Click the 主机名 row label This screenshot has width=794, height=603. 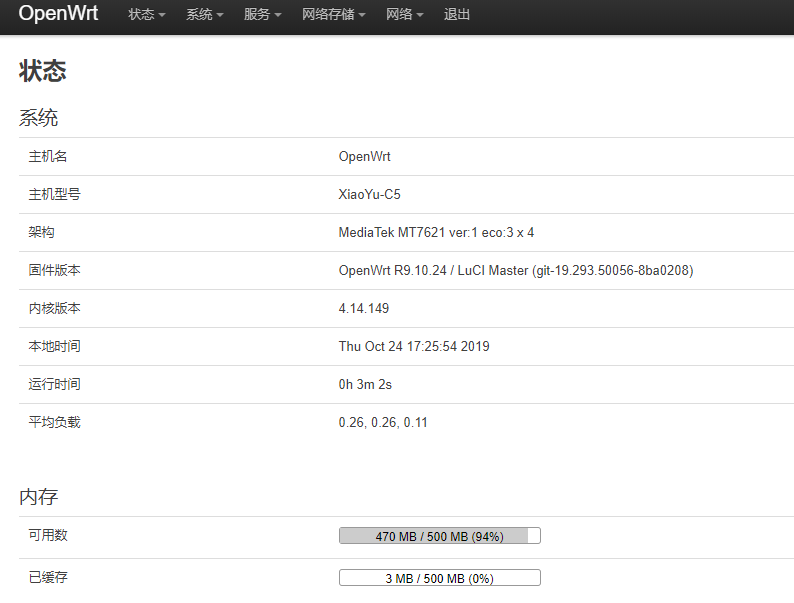[x=48, y=156]
